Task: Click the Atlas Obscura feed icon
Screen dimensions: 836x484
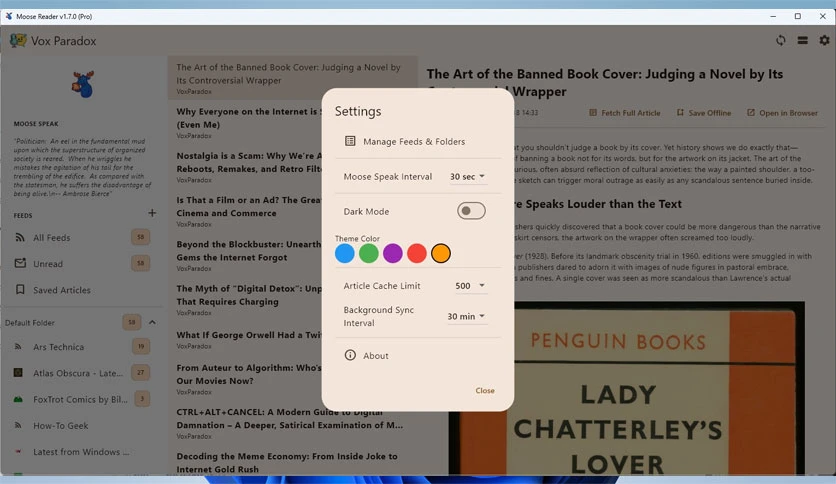Action: point(18,373)
